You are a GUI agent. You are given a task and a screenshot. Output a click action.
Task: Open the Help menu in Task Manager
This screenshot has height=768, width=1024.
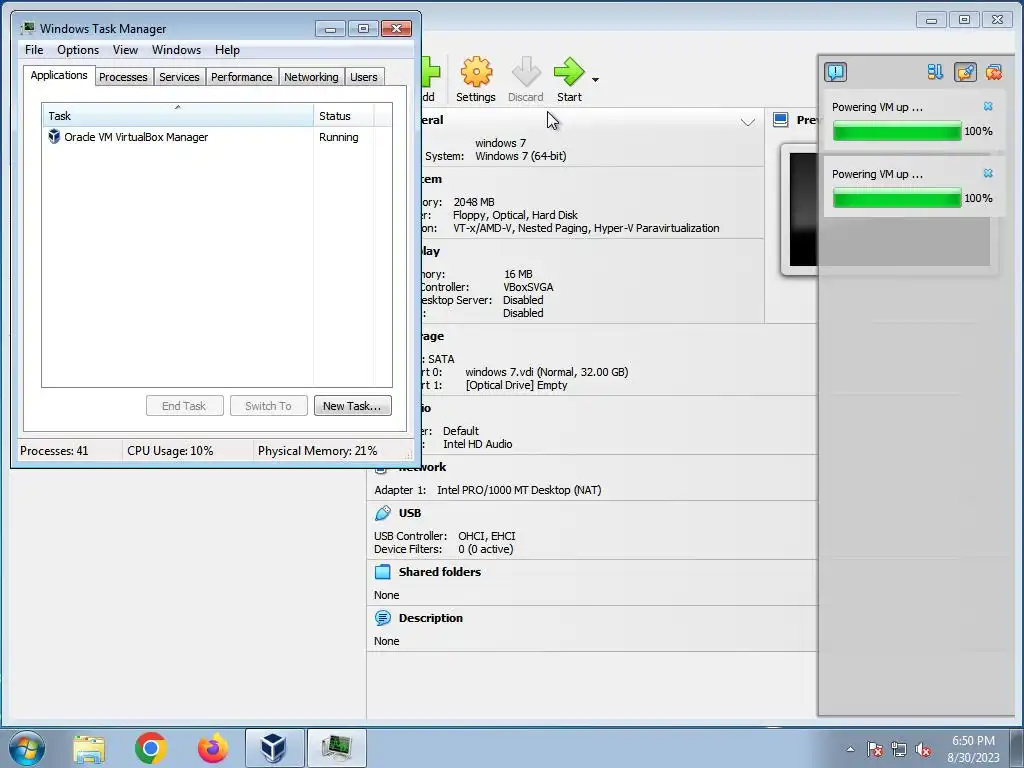pyautogui.click(x=227, y=50)
